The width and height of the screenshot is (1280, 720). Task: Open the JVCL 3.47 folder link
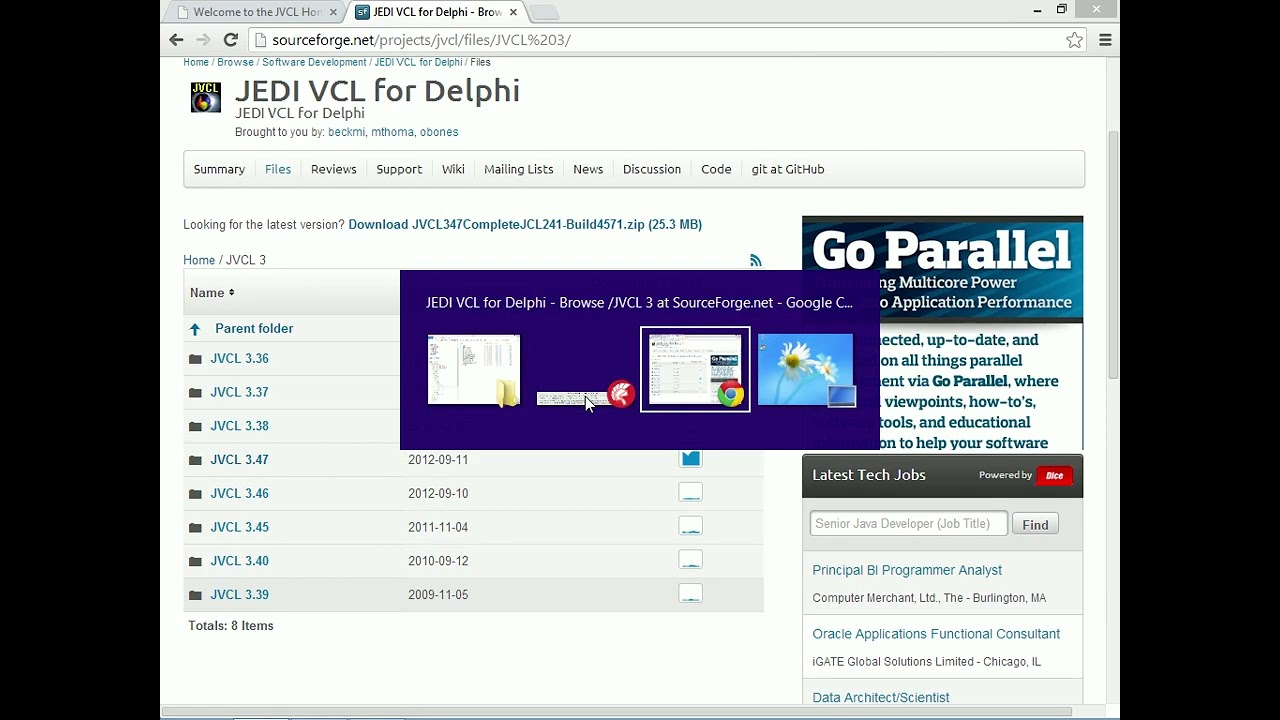point(239,460)
